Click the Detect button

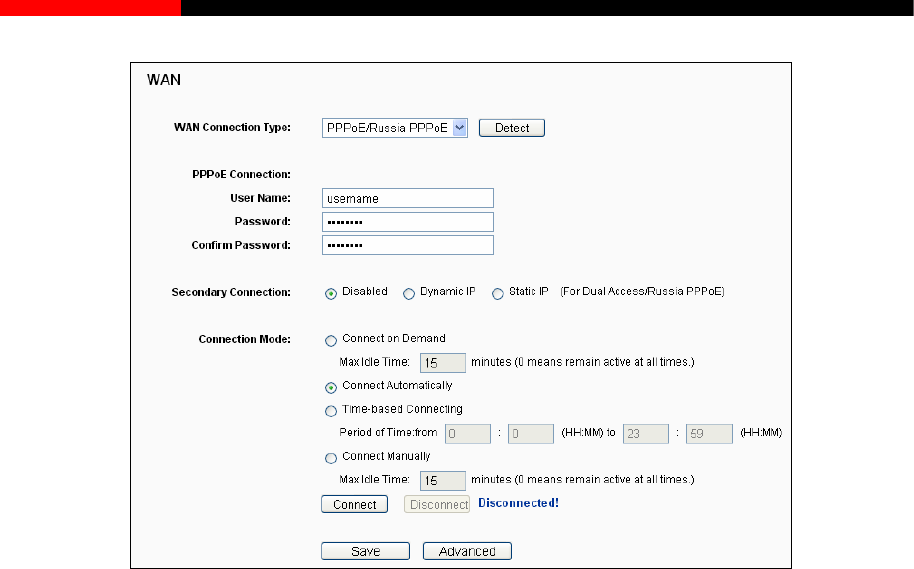tap(512, 128)
